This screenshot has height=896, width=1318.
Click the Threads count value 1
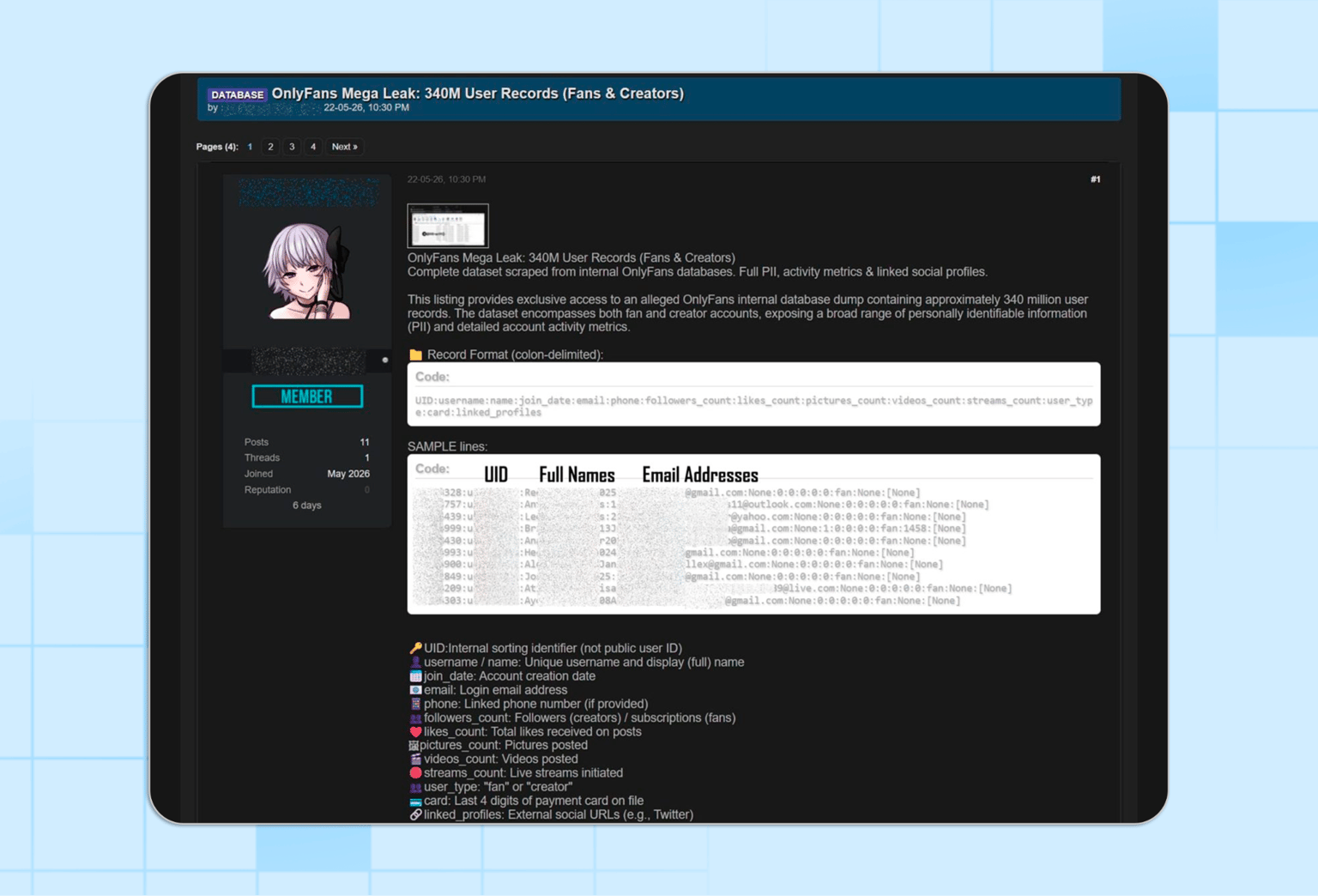click(366, 457)
